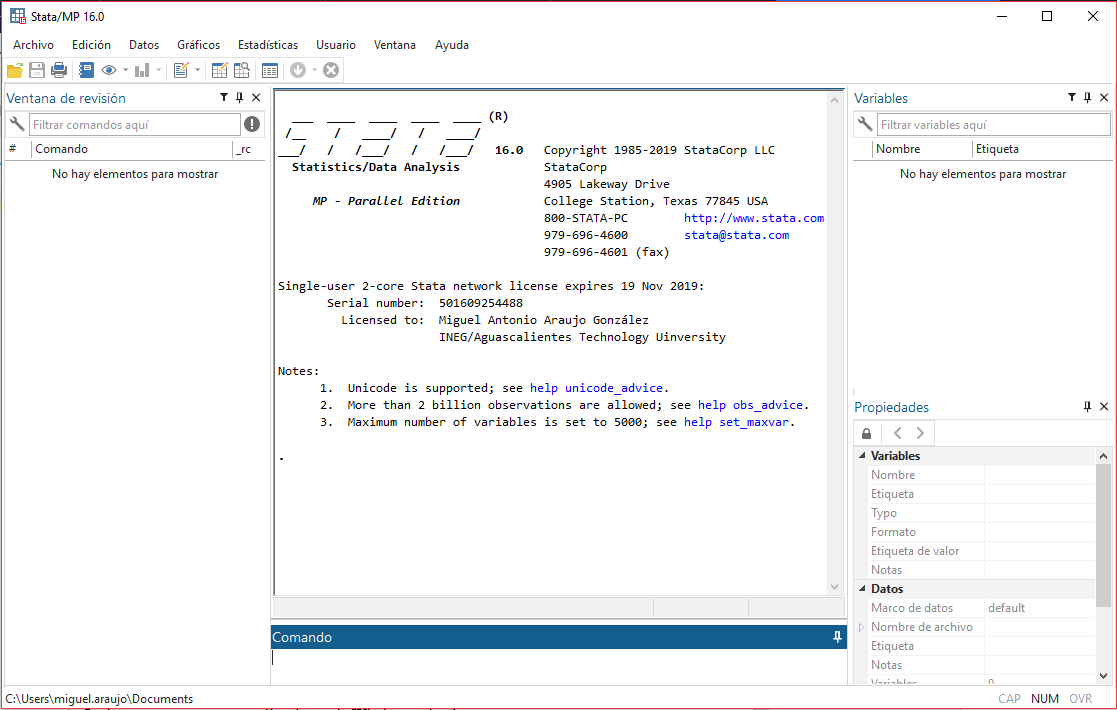Click the Filtrar variables aquí field
This screenshot has width=1117, height=710.
(994, 125)
